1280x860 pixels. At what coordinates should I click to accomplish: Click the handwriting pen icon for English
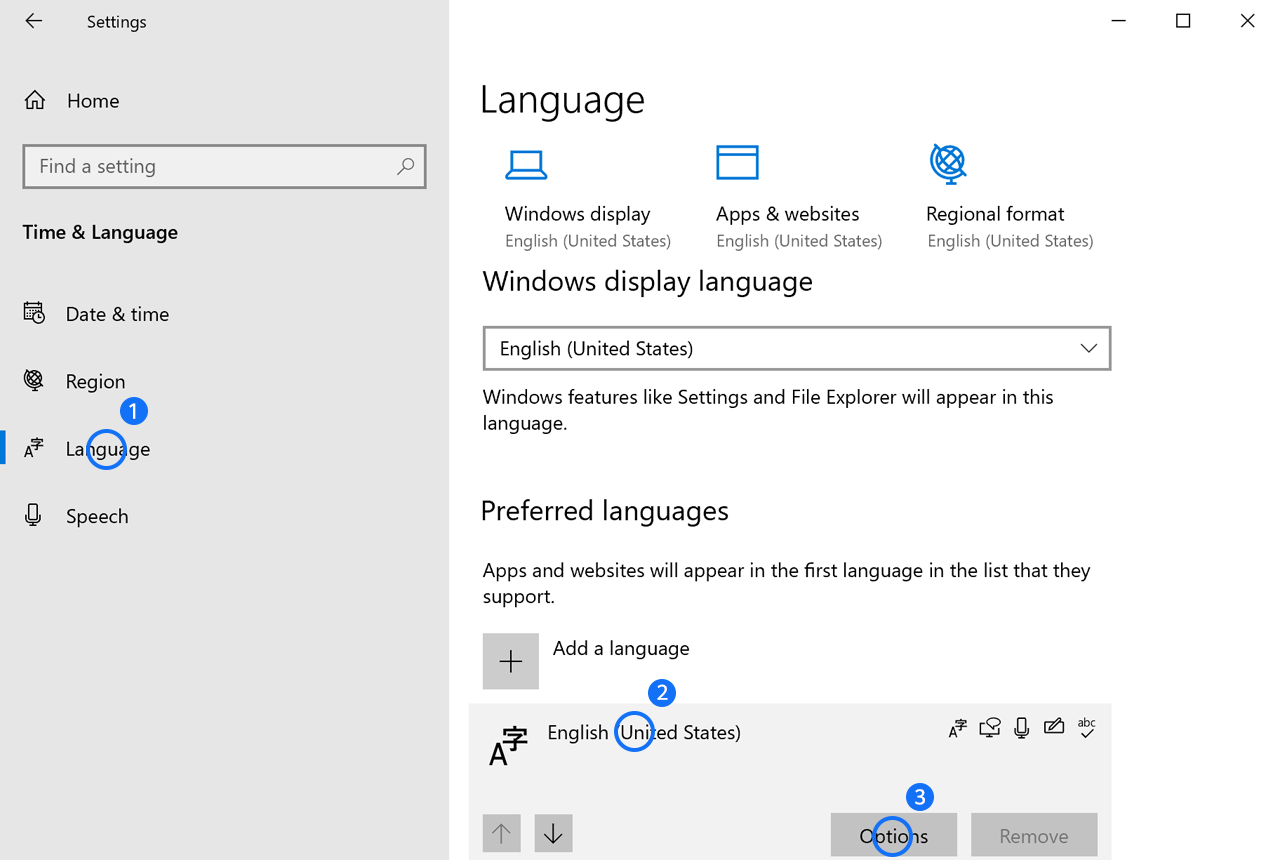pyautogui.click(x=1053, y=727)
